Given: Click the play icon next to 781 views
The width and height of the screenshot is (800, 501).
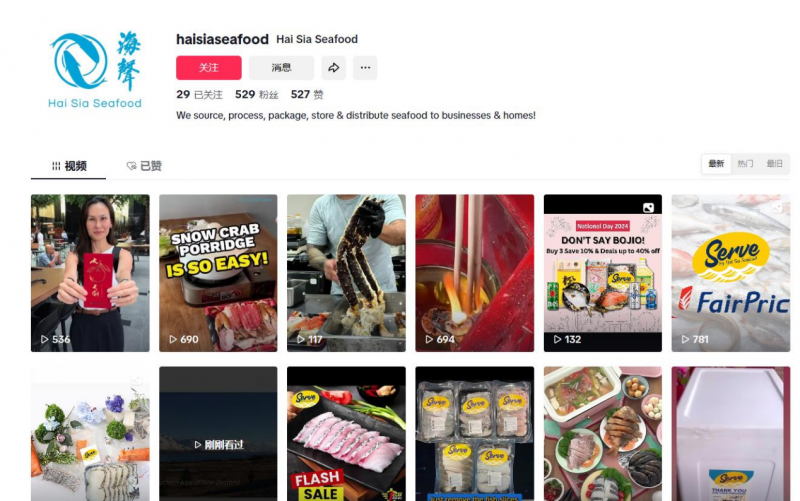Looking at the screenshot, I should [685, 339].
